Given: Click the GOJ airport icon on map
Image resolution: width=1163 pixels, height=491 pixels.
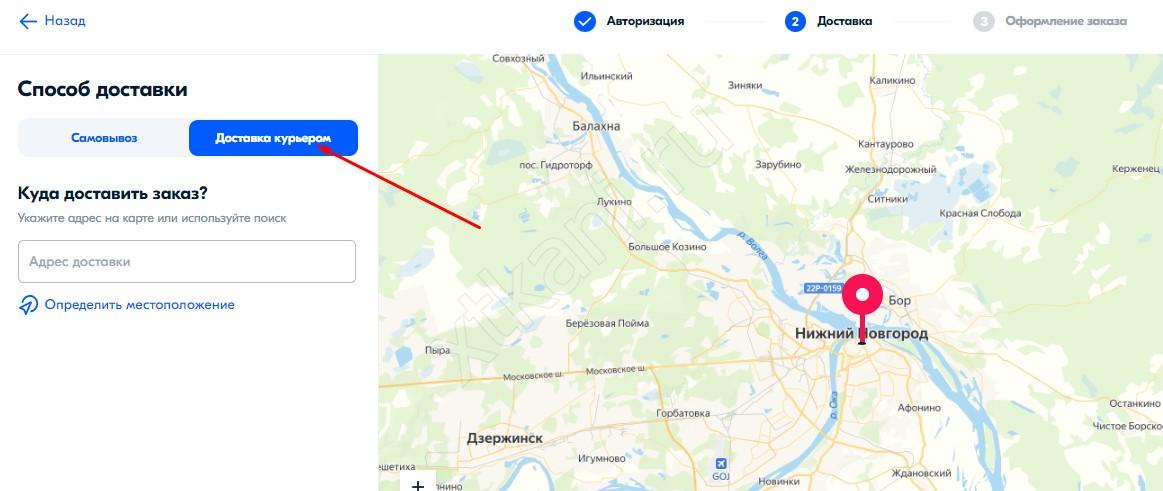Looking at the screenshot, I should [721, 463].
